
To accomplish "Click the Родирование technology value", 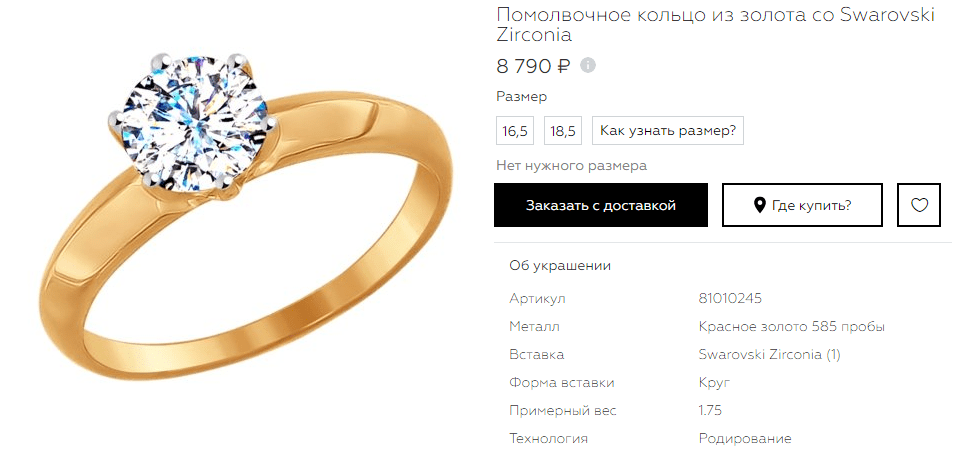I will tap(745, 439).
